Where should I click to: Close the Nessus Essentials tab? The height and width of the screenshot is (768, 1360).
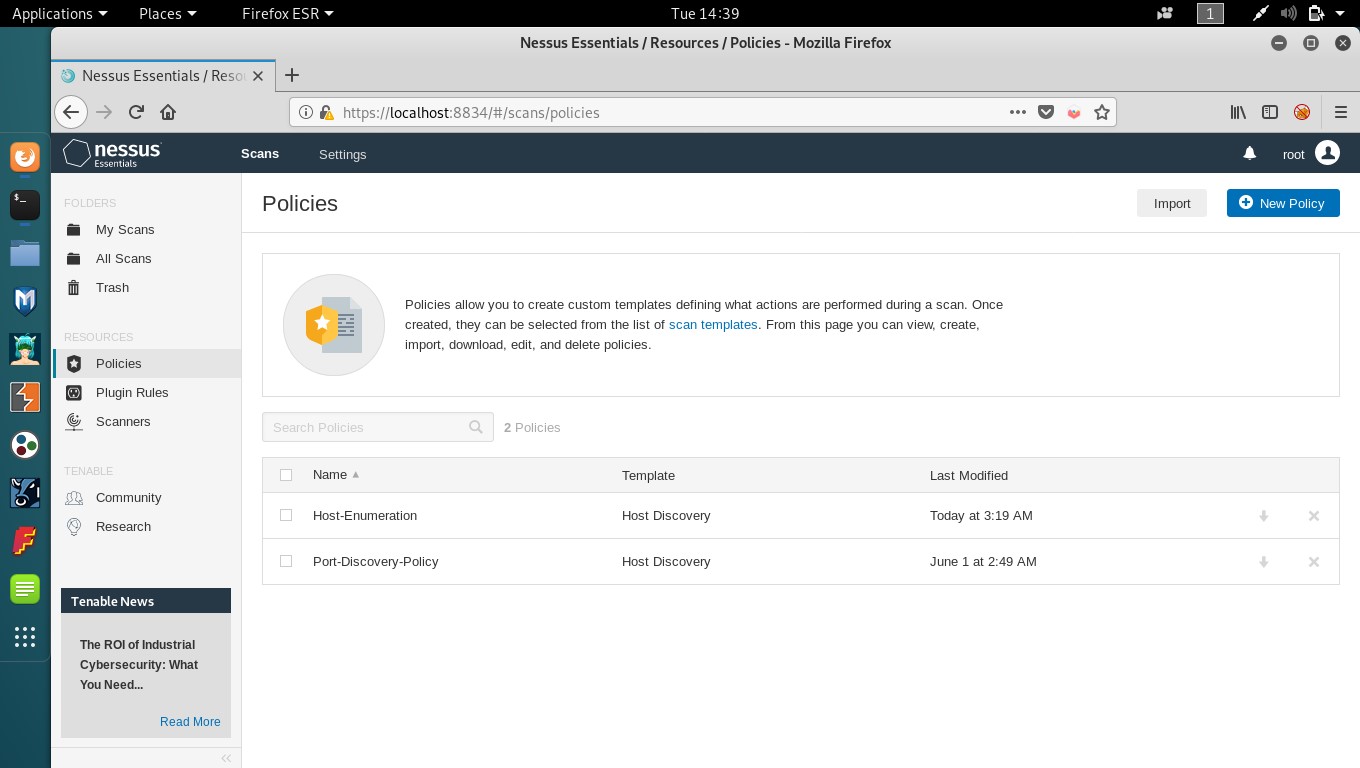coord(258,76)
